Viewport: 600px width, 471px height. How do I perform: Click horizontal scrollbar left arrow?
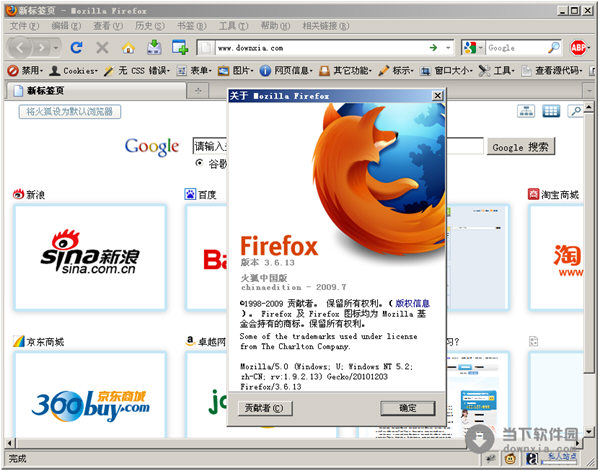(10, 443)
